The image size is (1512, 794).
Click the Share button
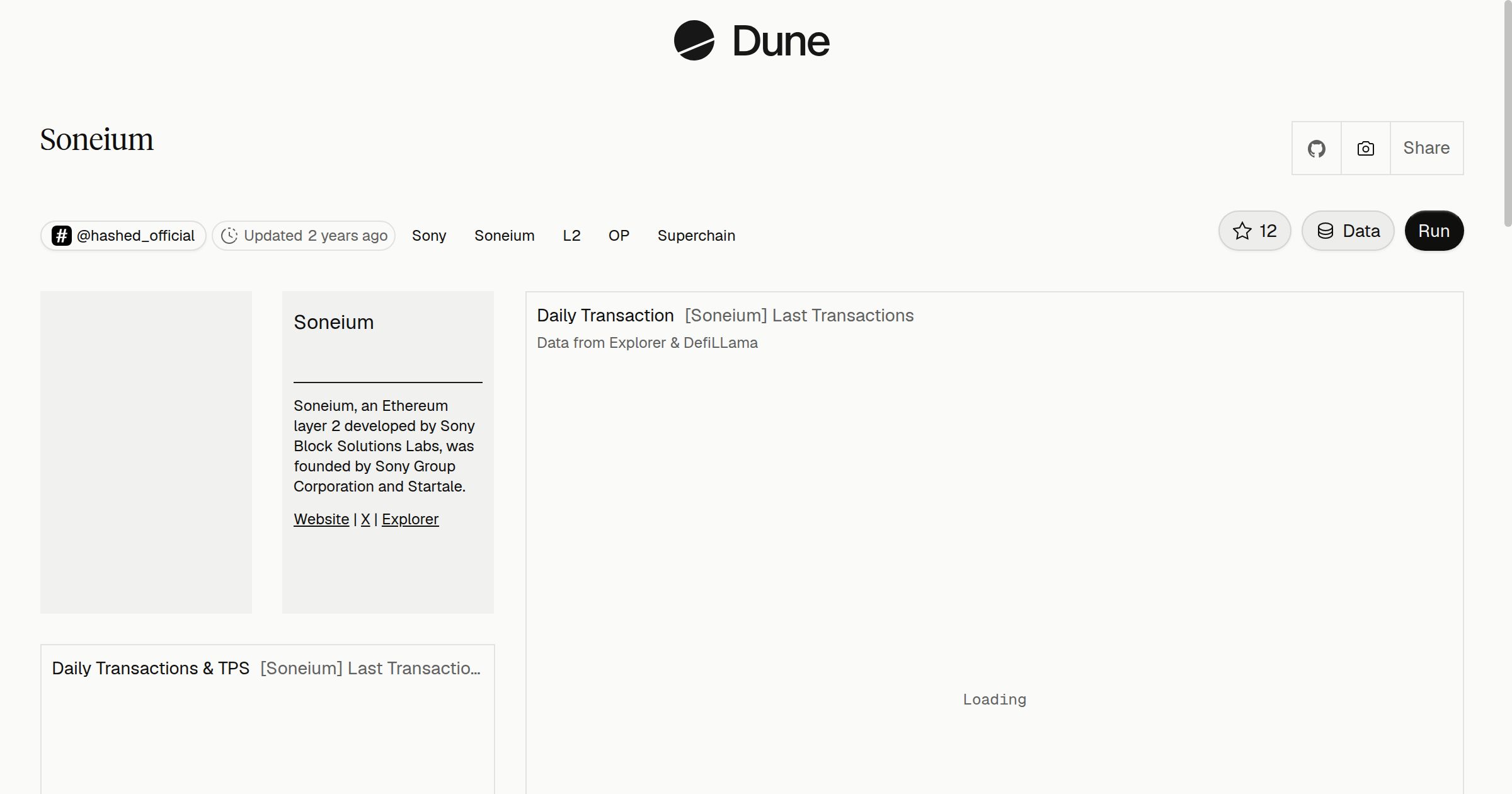point(1426,148)
